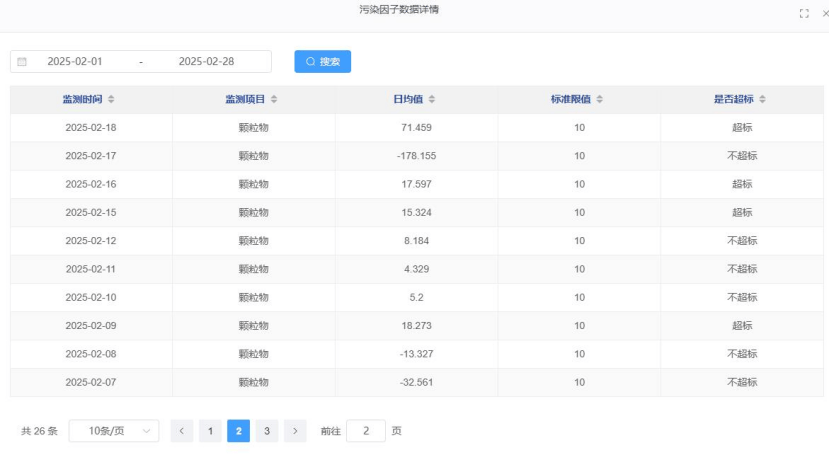Click the end date 2025-02-28 field

[x=206, y=62]
